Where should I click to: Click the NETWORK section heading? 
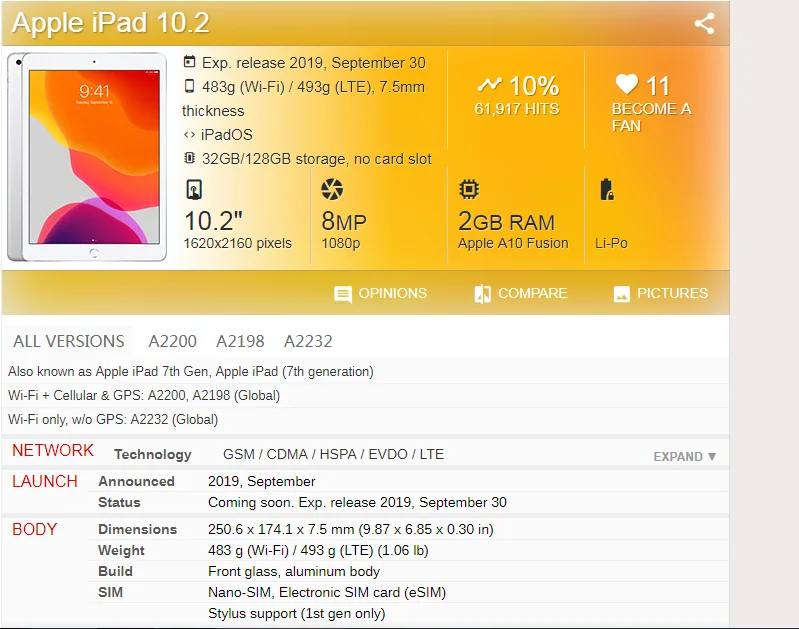pyautogui.click(x=53, y=451)
